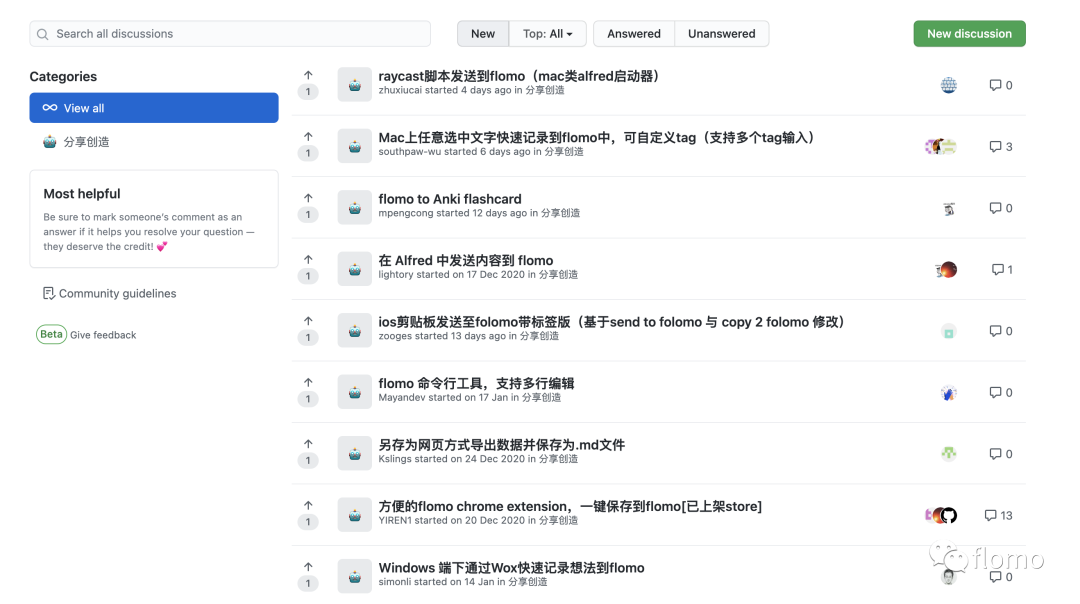The image size is (1080, 604).
Task: Open comments of the 在 Alfred 中发送内容 discussion
Action: 1001,269
